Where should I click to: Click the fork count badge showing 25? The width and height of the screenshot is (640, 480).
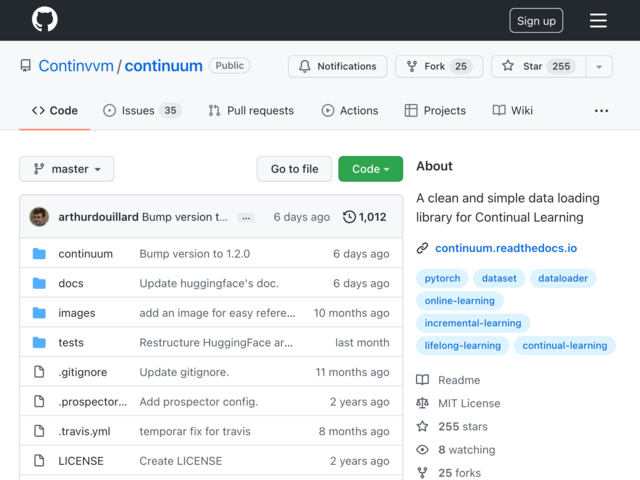coord(461,66)
